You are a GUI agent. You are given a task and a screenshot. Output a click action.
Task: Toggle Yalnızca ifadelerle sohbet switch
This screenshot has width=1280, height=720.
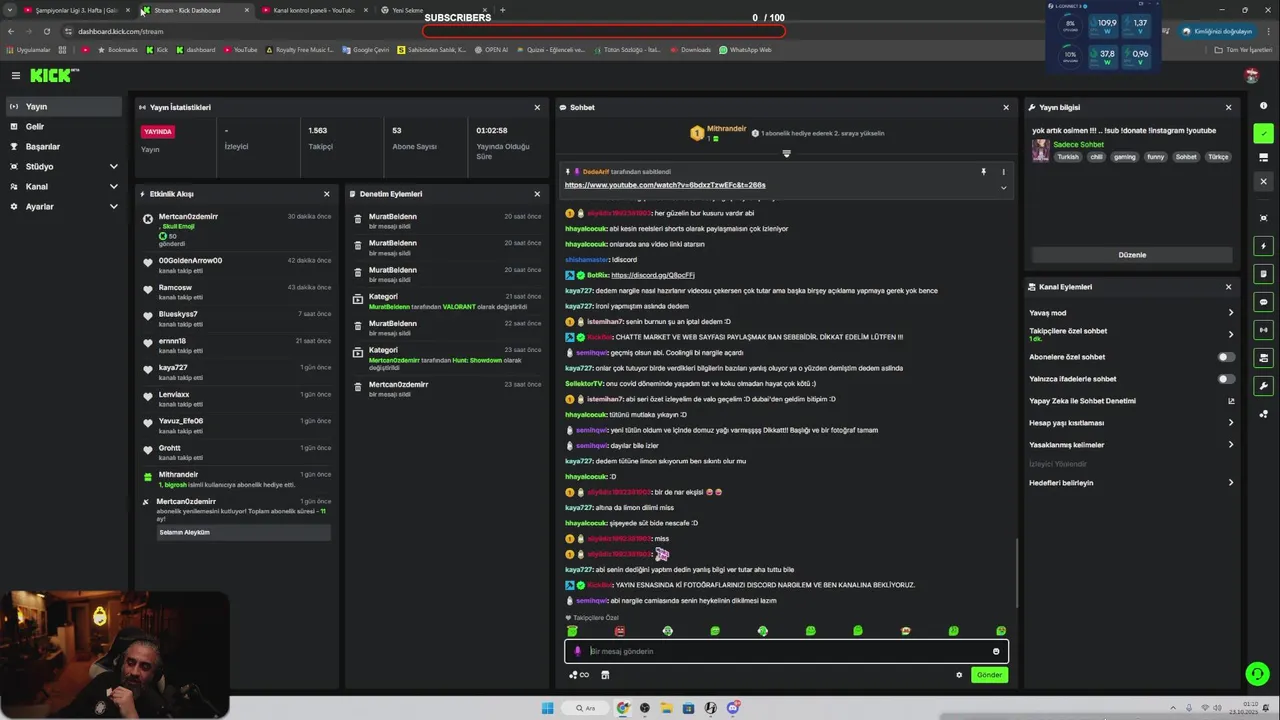click(1226, 379)
